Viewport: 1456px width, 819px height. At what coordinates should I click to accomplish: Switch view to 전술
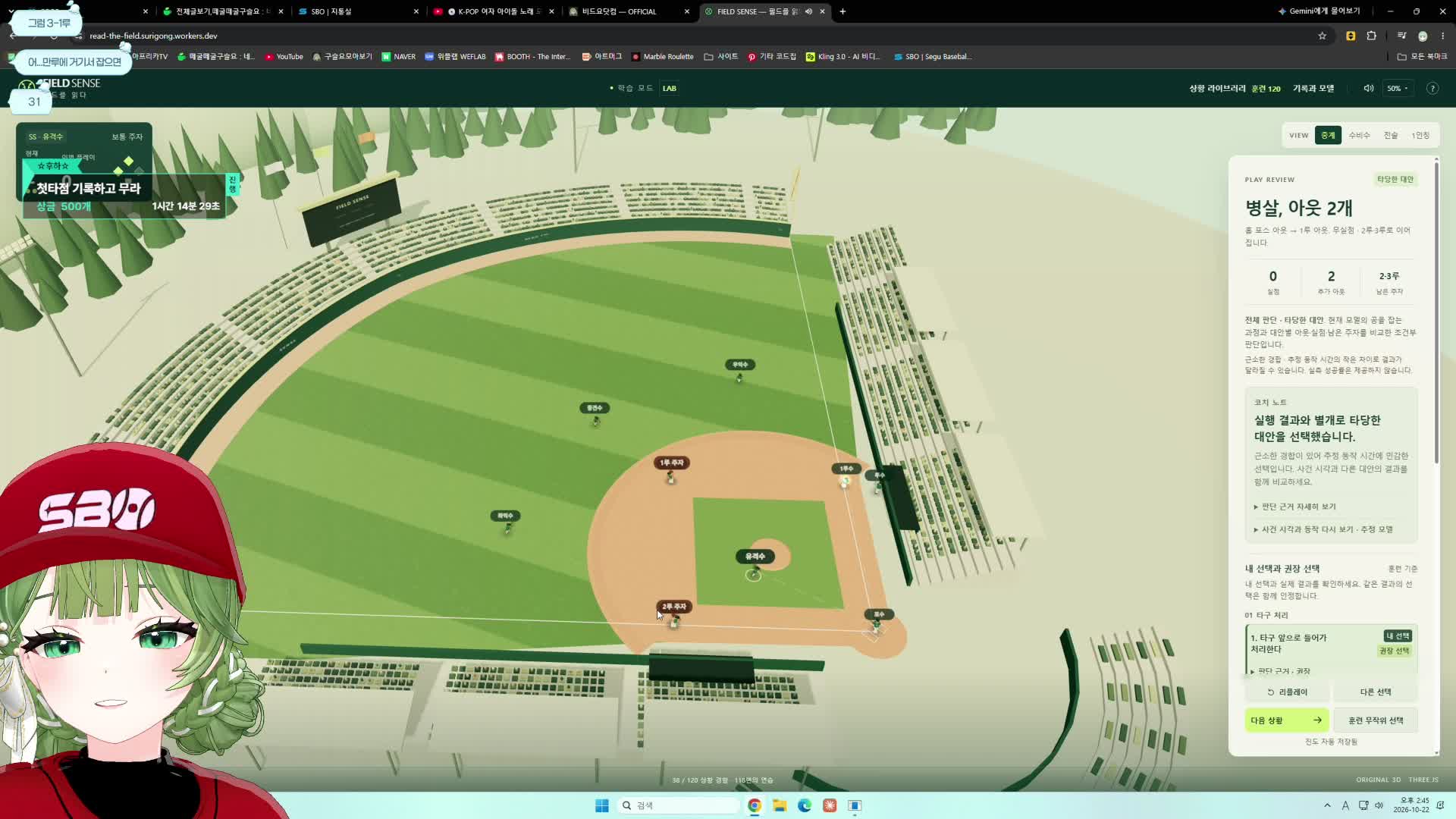(x=1391, y=135)
